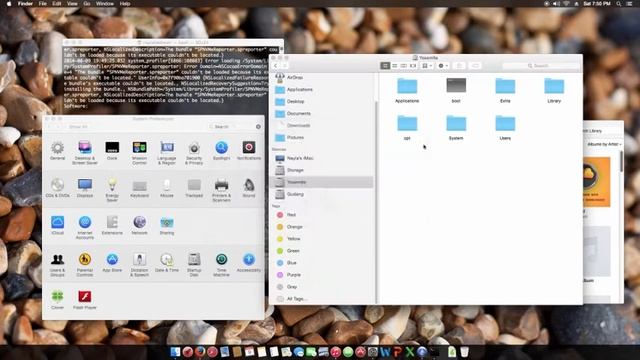
Task: Click the Finder toolbar Share button
Action: coord(459,65)
